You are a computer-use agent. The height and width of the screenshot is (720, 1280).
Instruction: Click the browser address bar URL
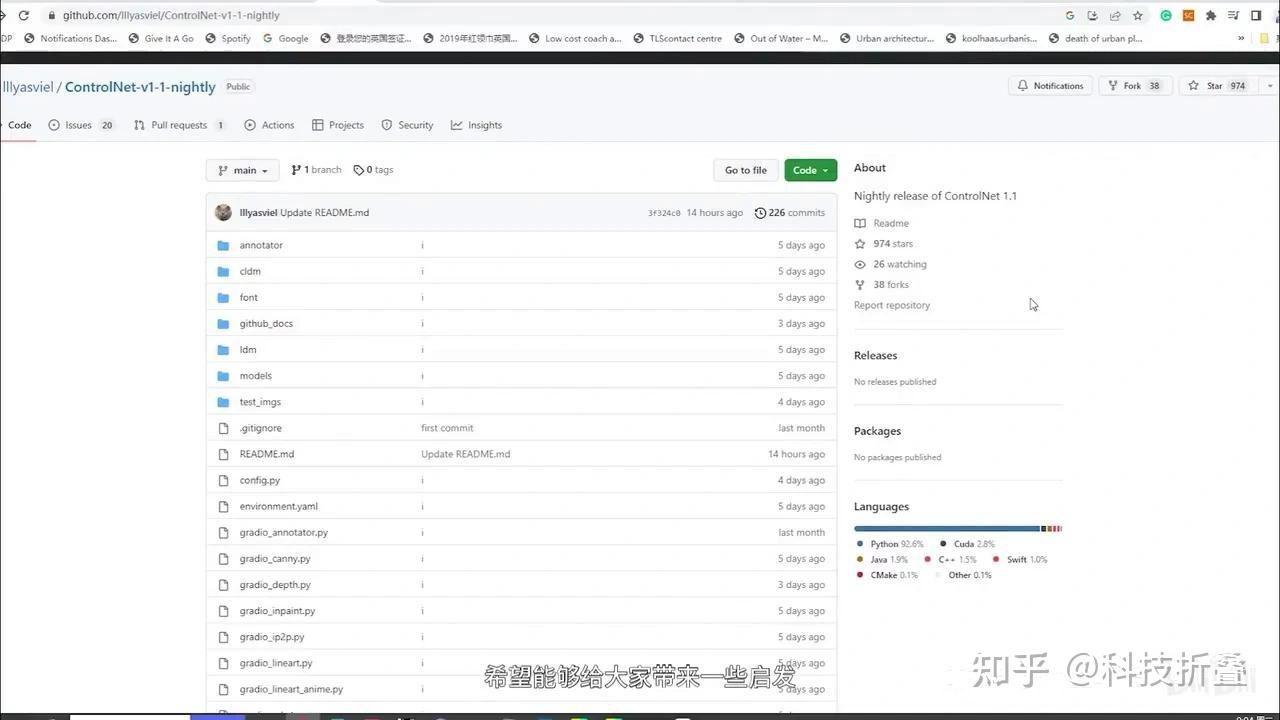(x=171, y=15)
